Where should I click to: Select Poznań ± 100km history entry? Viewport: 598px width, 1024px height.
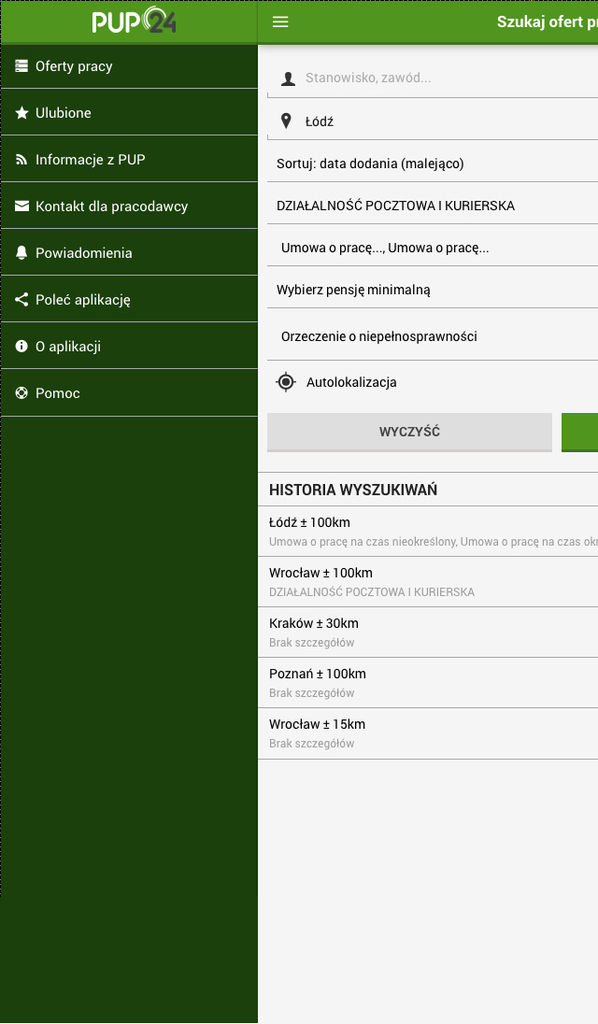428,682
